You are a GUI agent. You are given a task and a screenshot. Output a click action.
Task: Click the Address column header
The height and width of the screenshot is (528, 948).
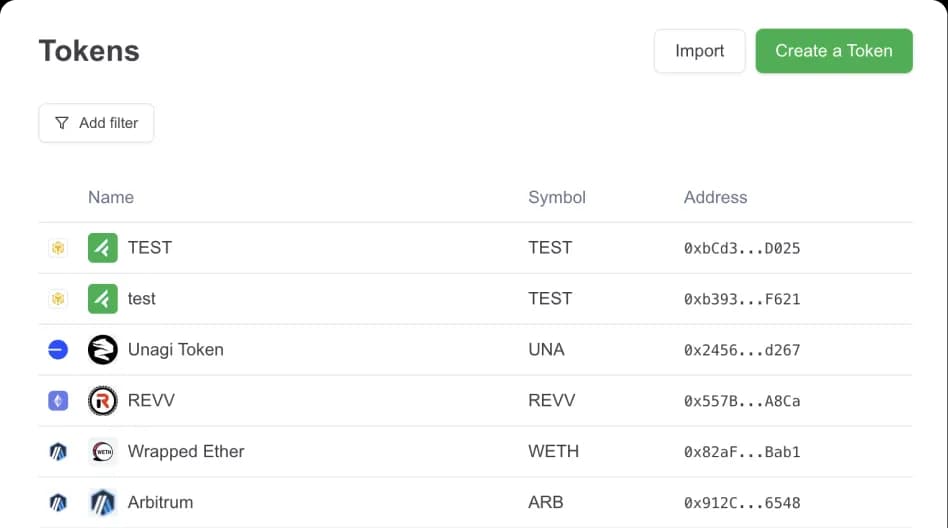715,197
